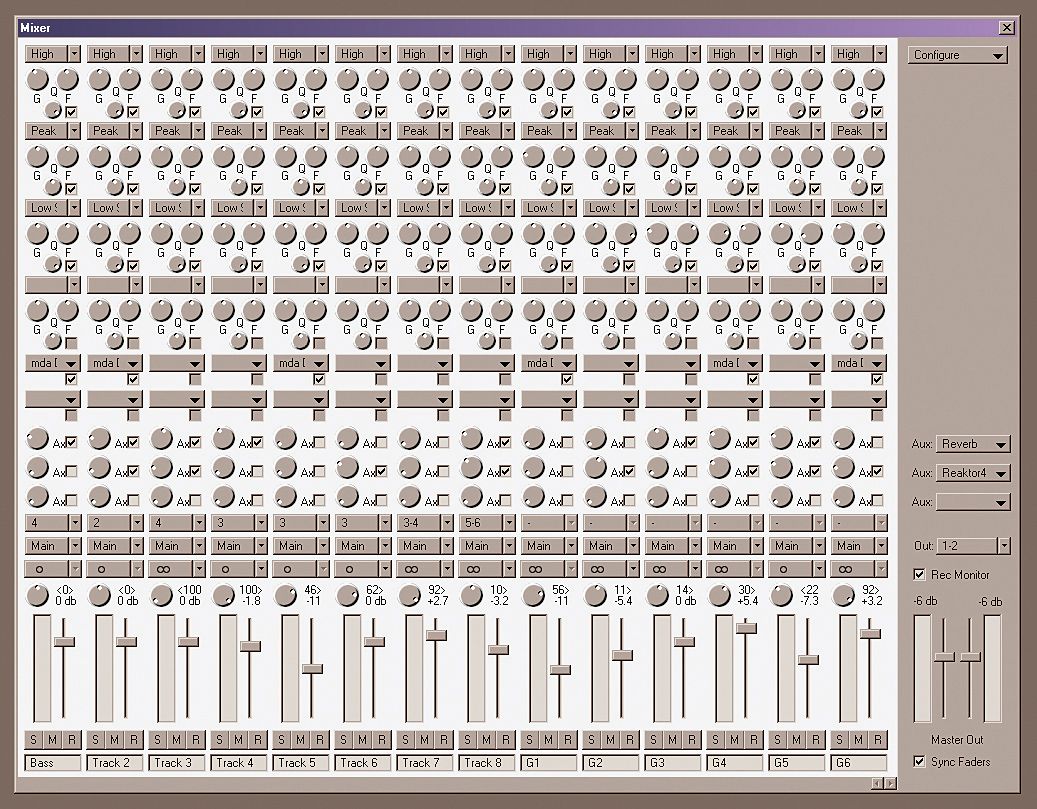Click the pan knob on Track 7

pos(409,595)
